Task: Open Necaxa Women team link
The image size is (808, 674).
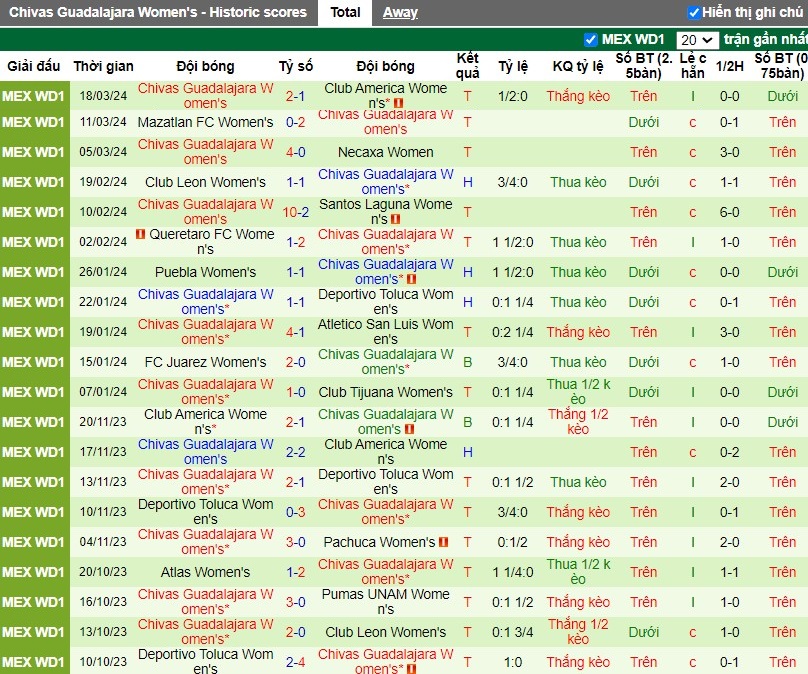Action: (385, 152)
